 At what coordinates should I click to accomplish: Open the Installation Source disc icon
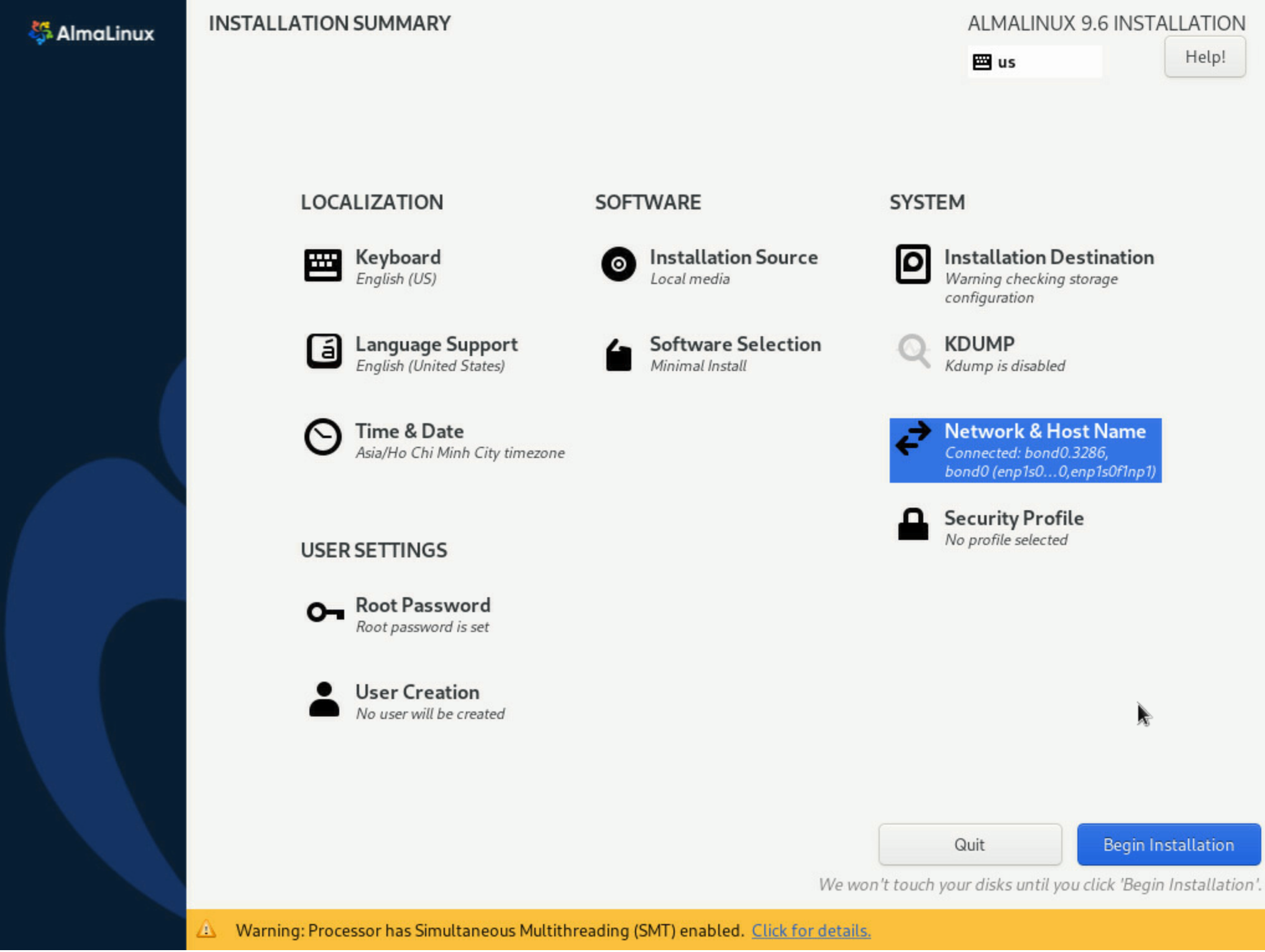[x=618, y=265]
